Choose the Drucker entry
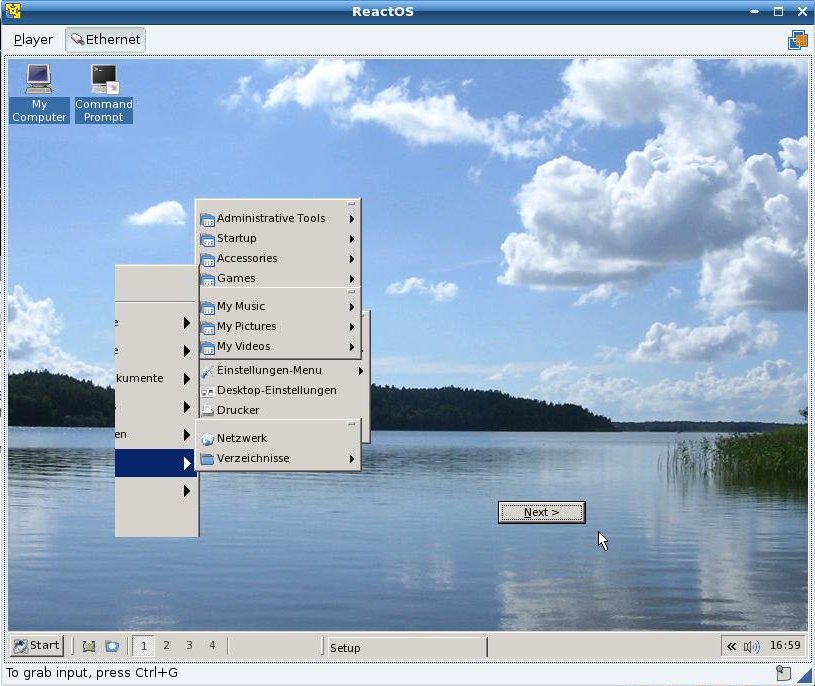Screen dimensions: 815x686 point(283,410)
